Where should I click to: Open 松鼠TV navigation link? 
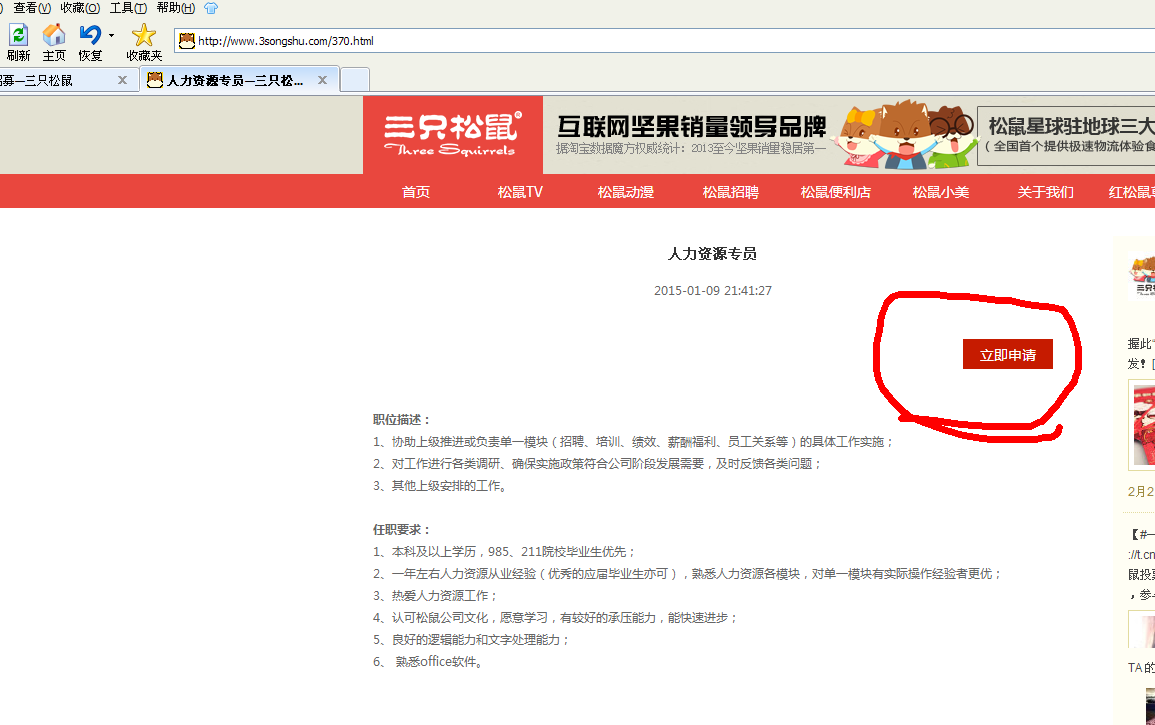point(520,192)
